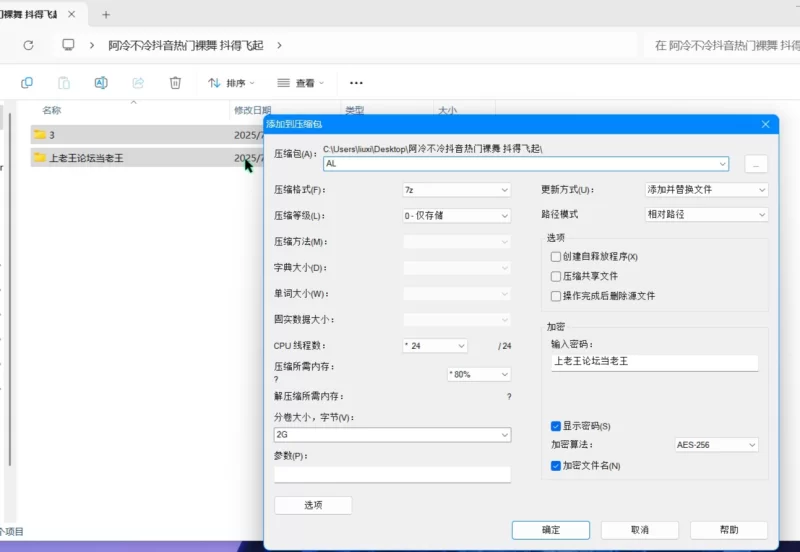The height and width of the screenshot is (552, 800).
Task: Open the 压缩所需内存 dropdown showing 80%
Action: 479,374
